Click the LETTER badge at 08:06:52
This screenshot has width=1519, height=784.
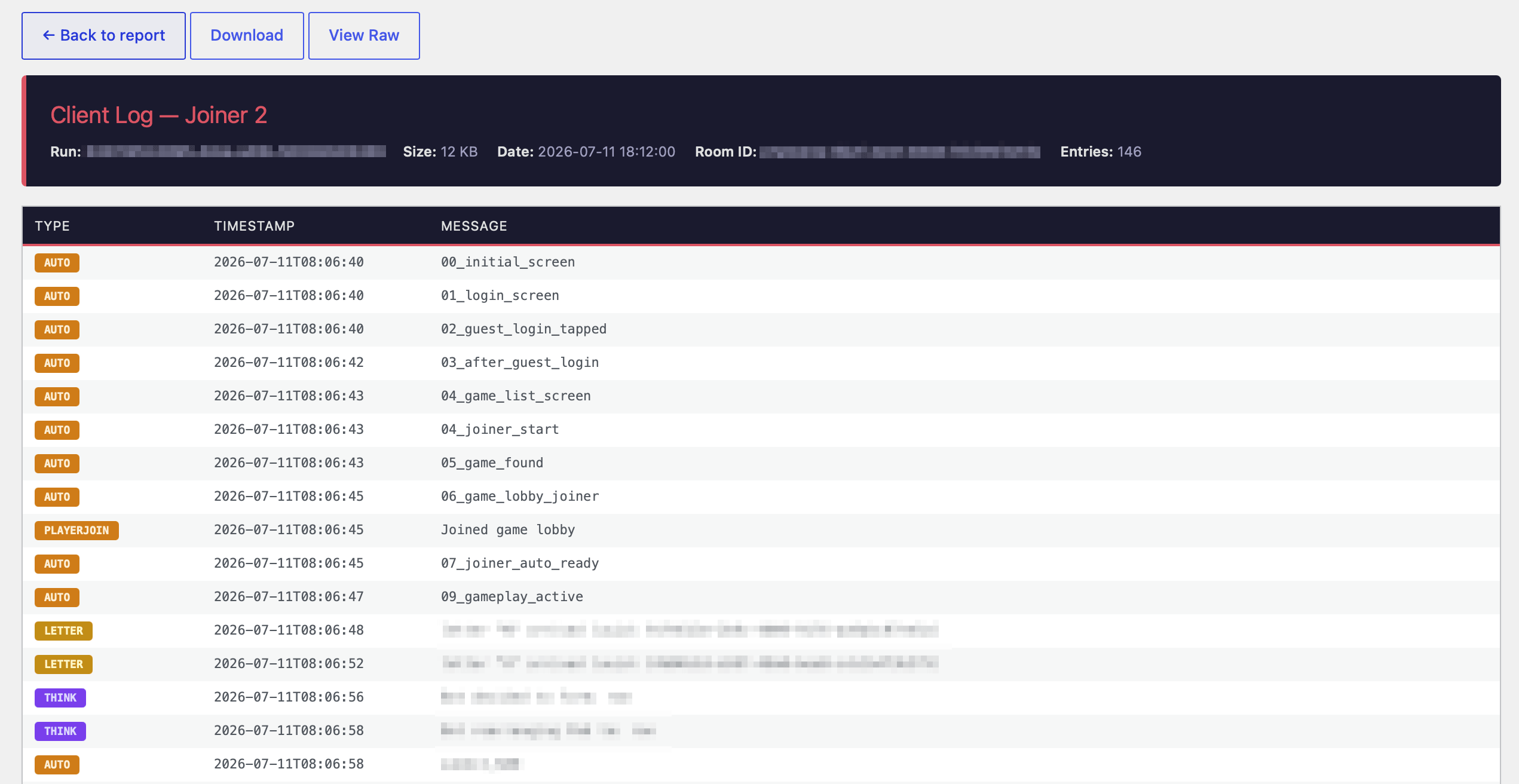click(63, 664)
